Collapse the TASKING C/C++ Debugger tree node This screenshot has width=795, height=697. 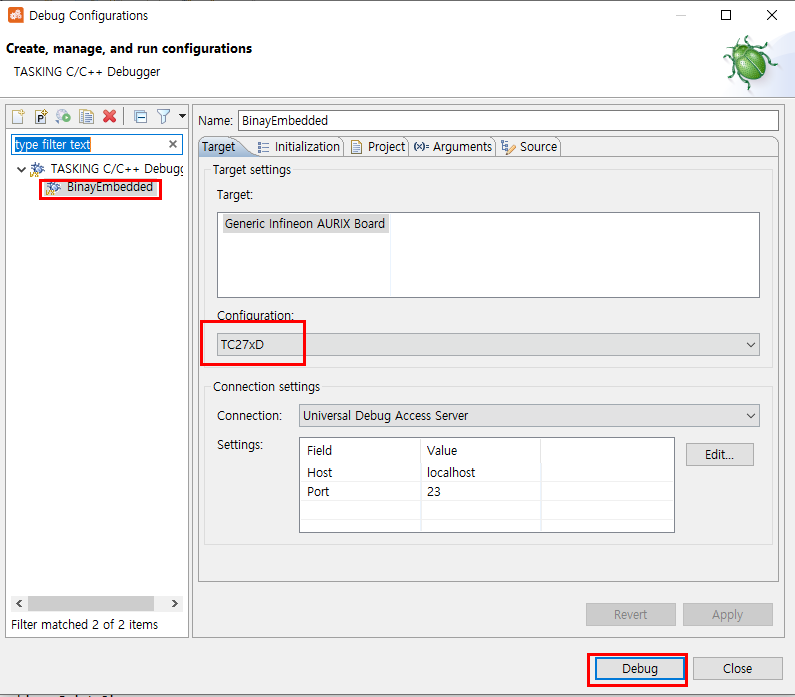21,169
